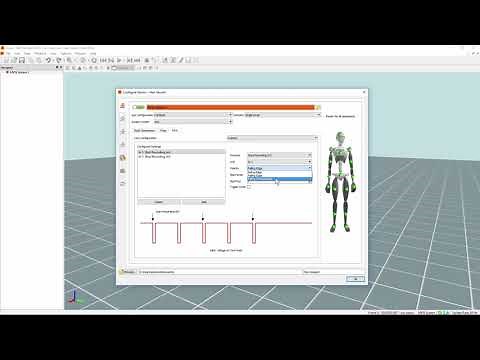The image size is (480, 360).
Task: Switch to the Body Dimensions tab
Action: (x=144, y=130)
